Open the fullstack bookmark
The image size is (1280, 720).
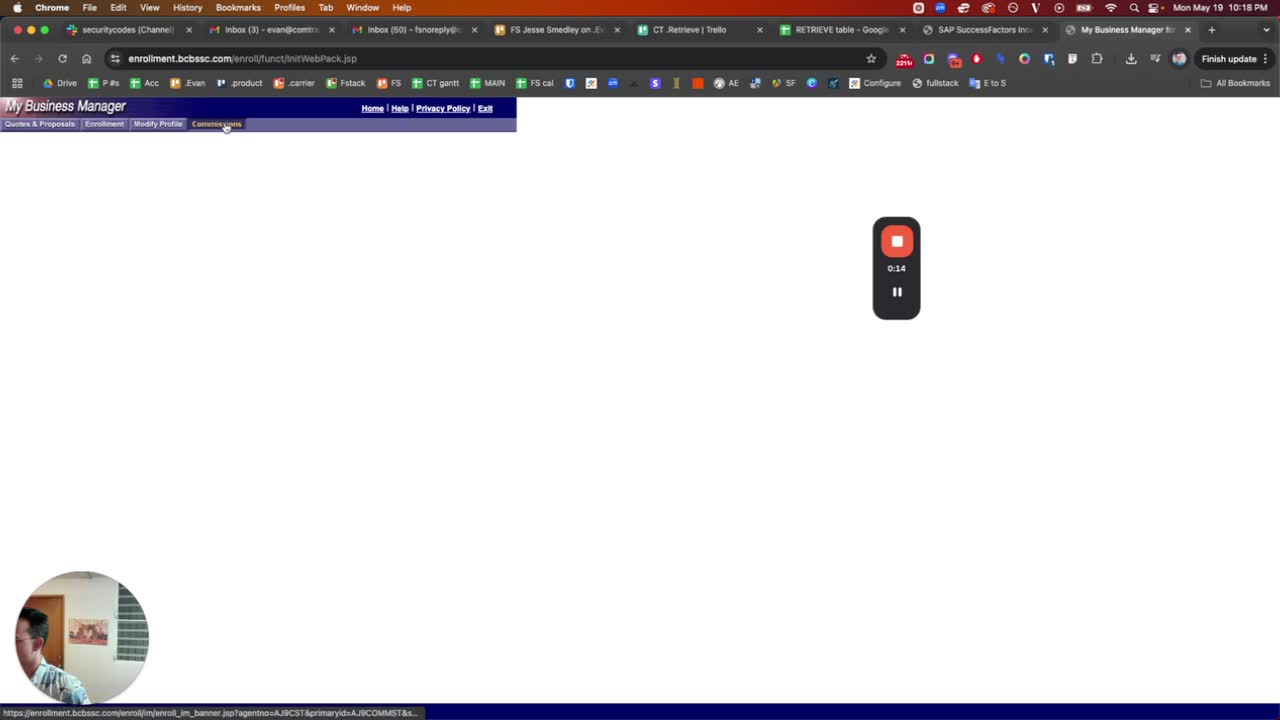pos(935,83)
